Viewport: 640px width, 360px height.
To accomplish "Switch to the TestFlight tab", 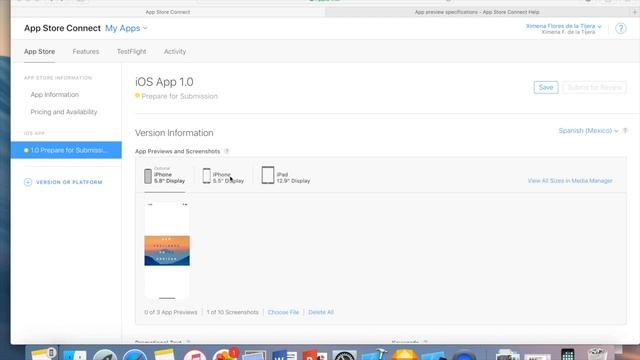I will point(131,51).
